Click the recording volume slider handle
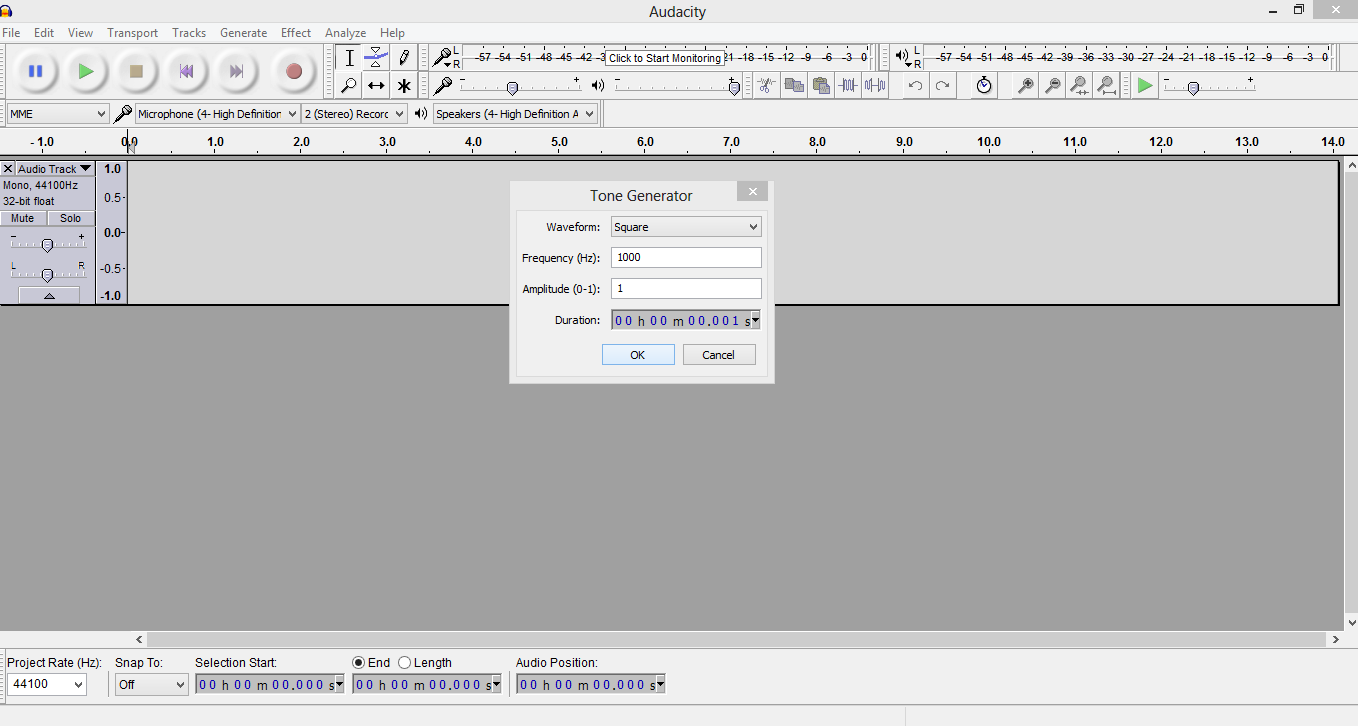Image resolution: width=1358 pixels, height=726 pixels. (512, 88)
